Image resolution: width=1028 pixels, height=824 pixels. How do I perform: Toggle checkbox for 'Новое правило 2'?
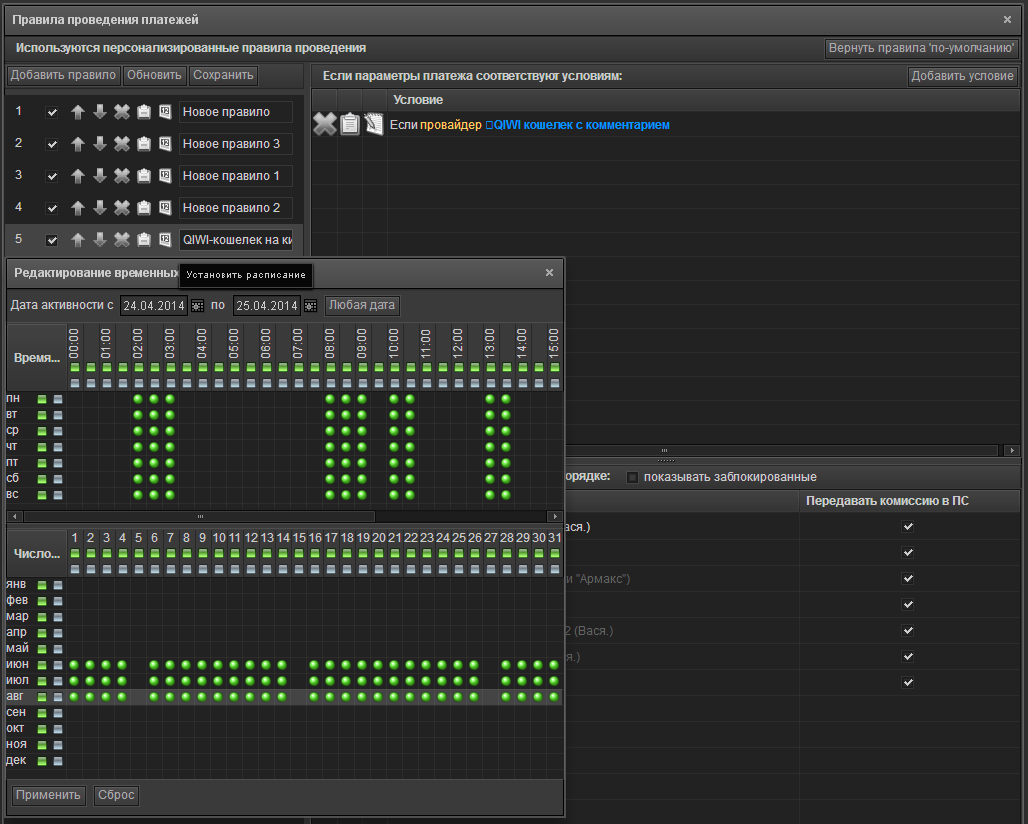click(52, 208)
